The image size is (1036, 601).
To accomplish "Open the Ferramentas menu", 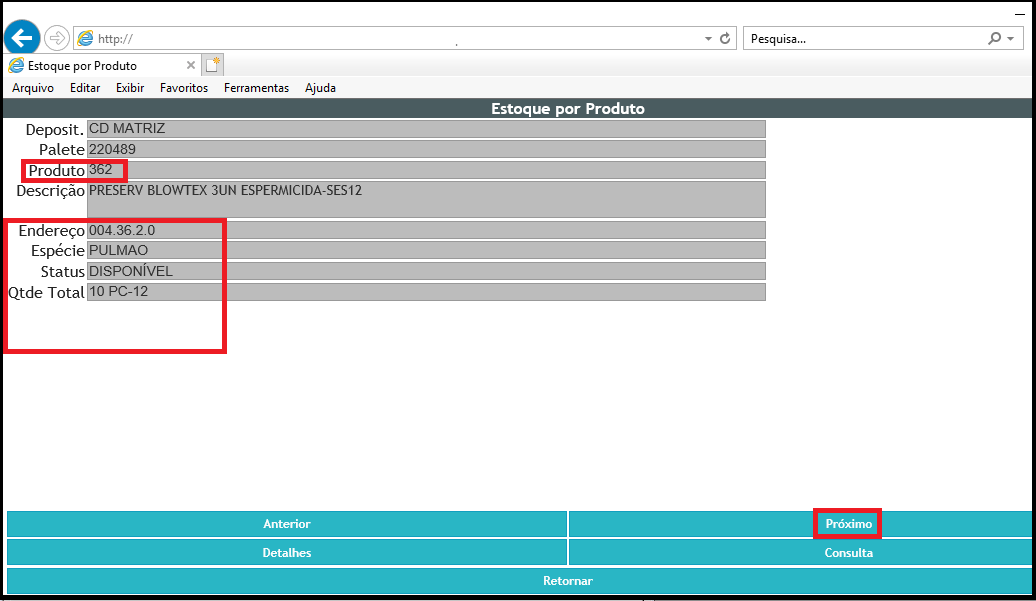I will tap(256, 88).
